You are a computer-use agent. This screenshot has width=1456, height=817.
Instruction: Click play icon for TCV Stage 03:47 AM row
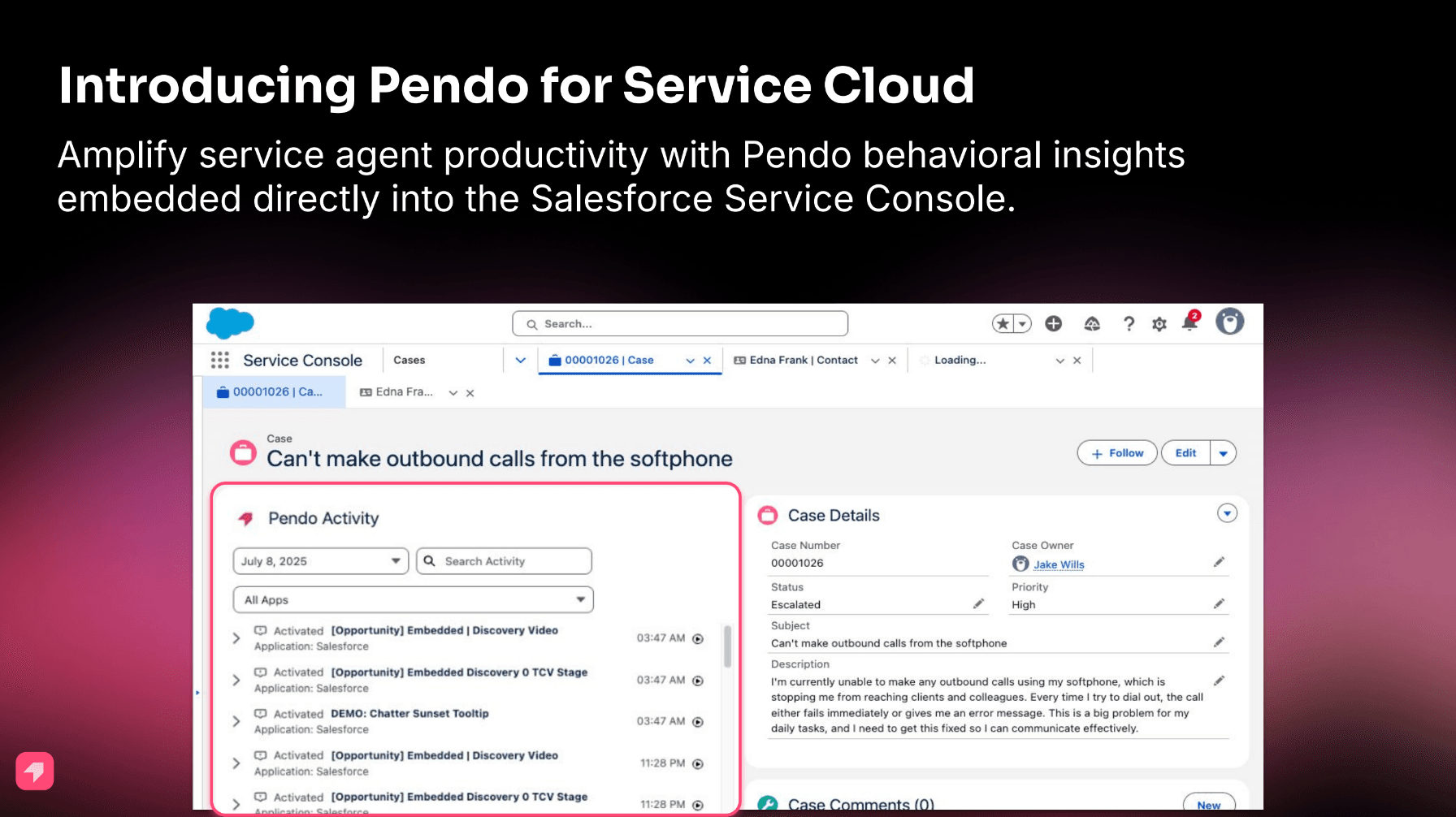tap(698, 681)
